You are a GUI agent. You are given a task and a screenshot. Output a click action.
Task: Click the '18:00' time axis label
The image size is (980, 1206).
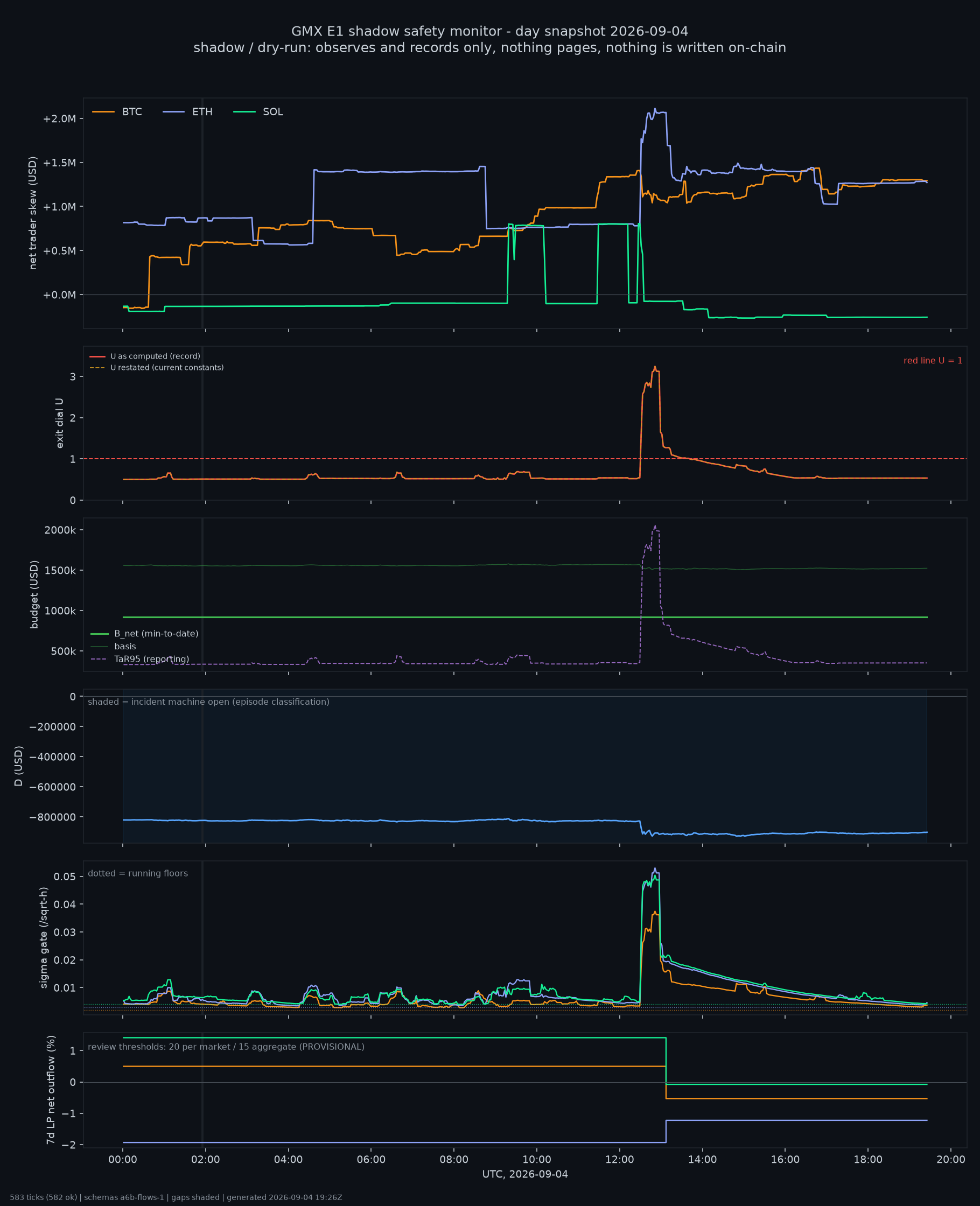pos(867,1160)
